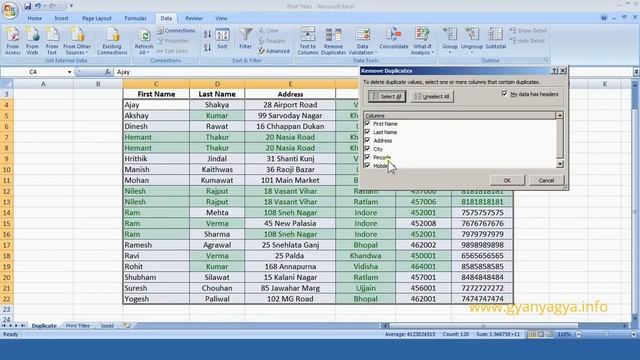Uncheck Pincode column checkbox
This screenshot has width=640, height=360.
[x=367, y=157]
